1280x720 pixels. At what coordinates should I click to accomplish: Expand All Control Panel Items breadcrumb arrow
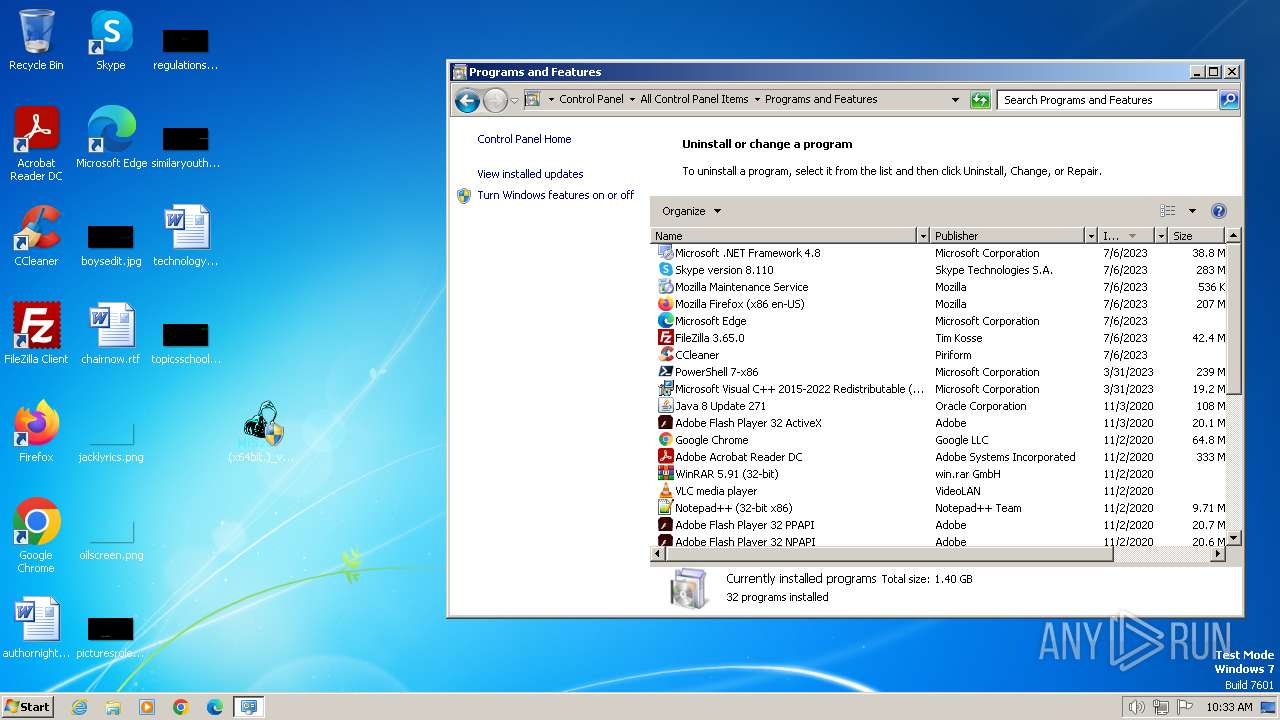(757, 100)
